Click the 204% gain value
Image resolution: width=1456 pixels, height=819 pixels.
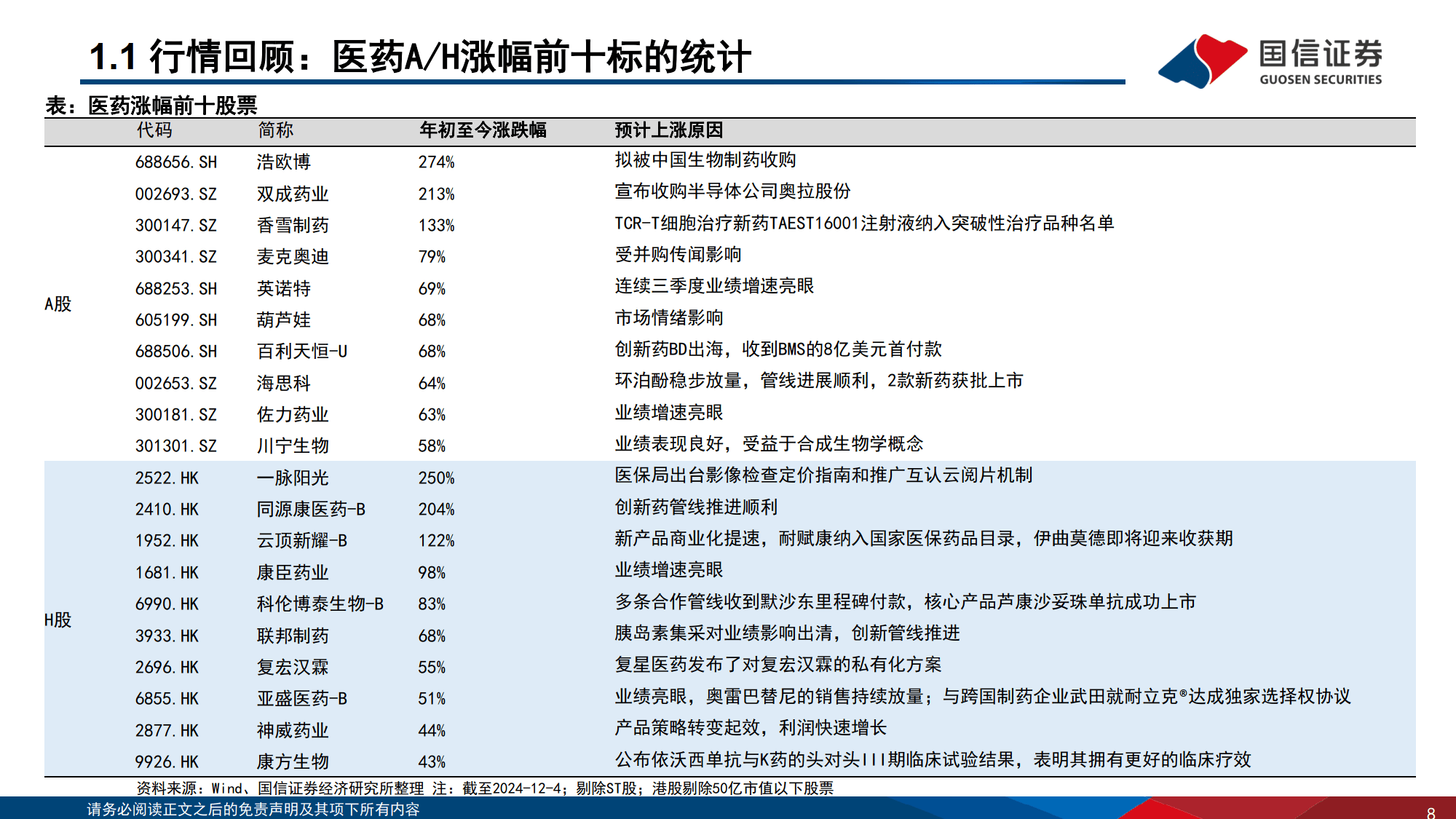click(x=436, y=509)
